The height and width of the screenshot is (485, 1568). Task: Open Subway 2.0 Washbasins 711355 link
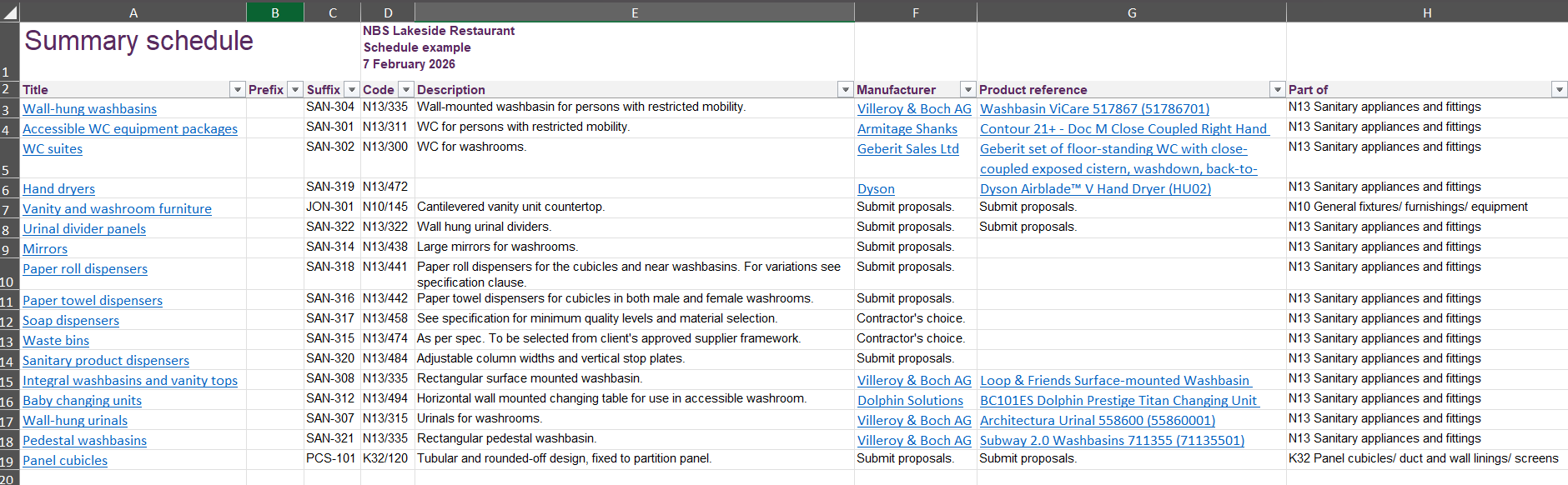1112,441
